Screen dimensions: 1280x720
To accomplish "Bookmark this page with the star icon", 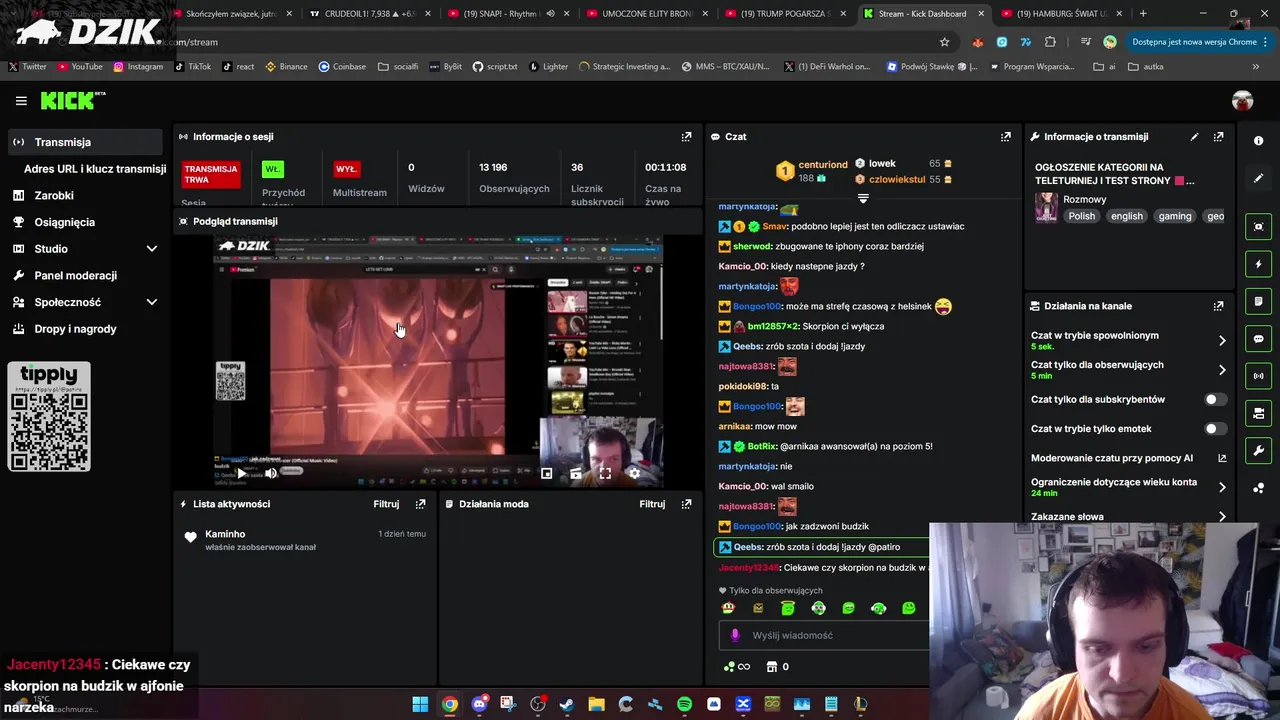I will (x=944, y=42).
